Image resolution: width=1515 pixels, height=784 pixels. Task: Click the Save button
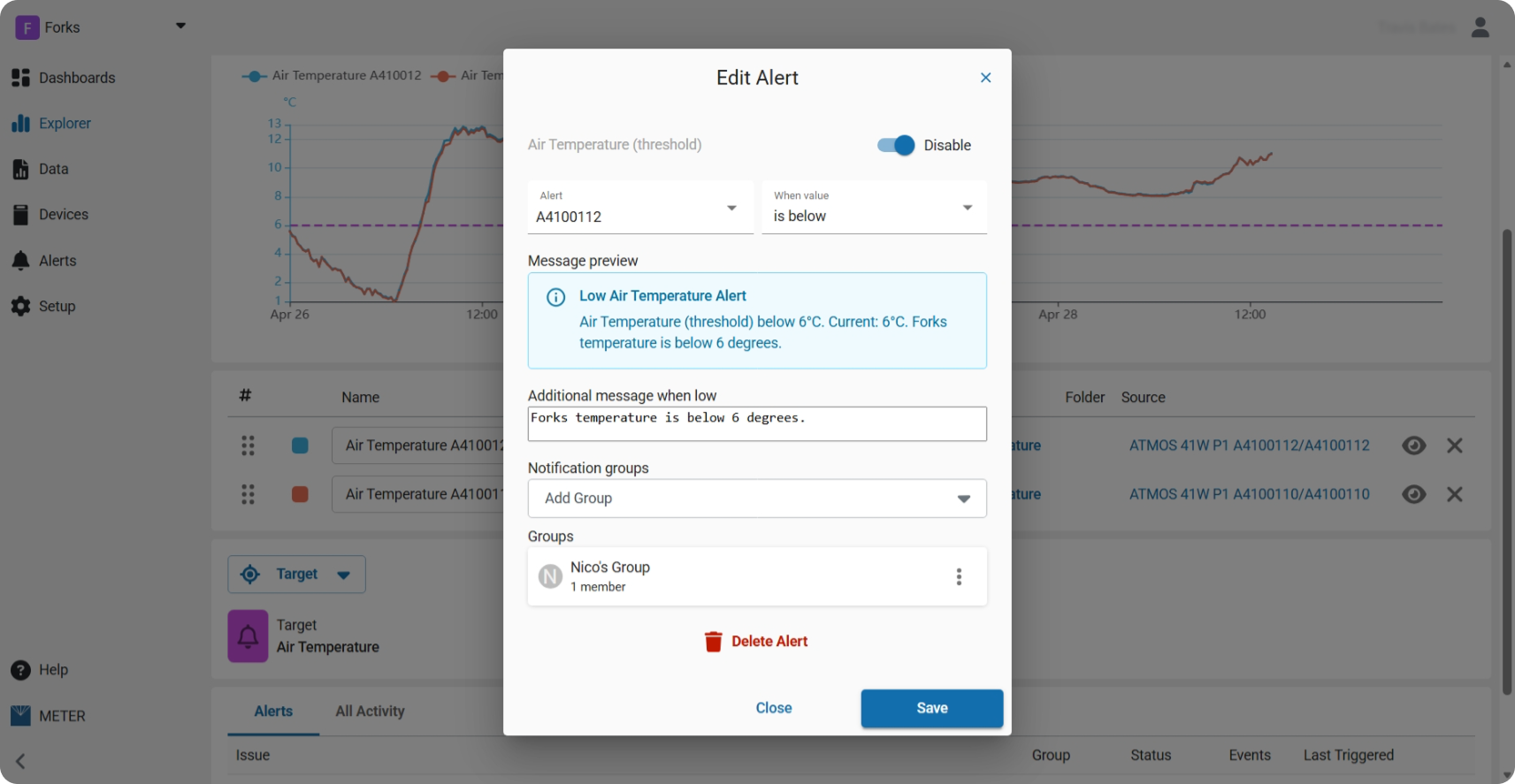click(932, 708)
